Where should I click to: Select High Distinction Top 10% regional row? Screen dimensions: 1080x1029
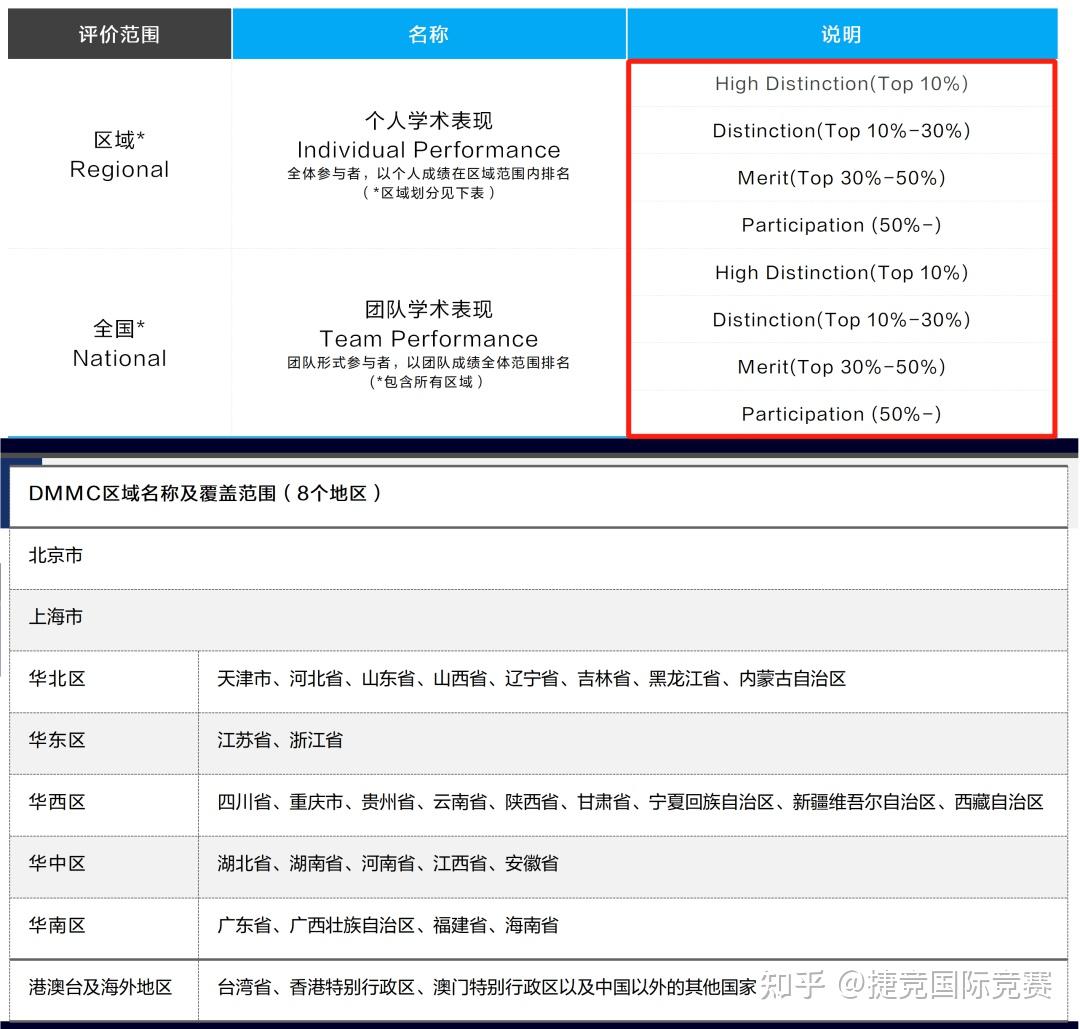[x=841, y=84]
